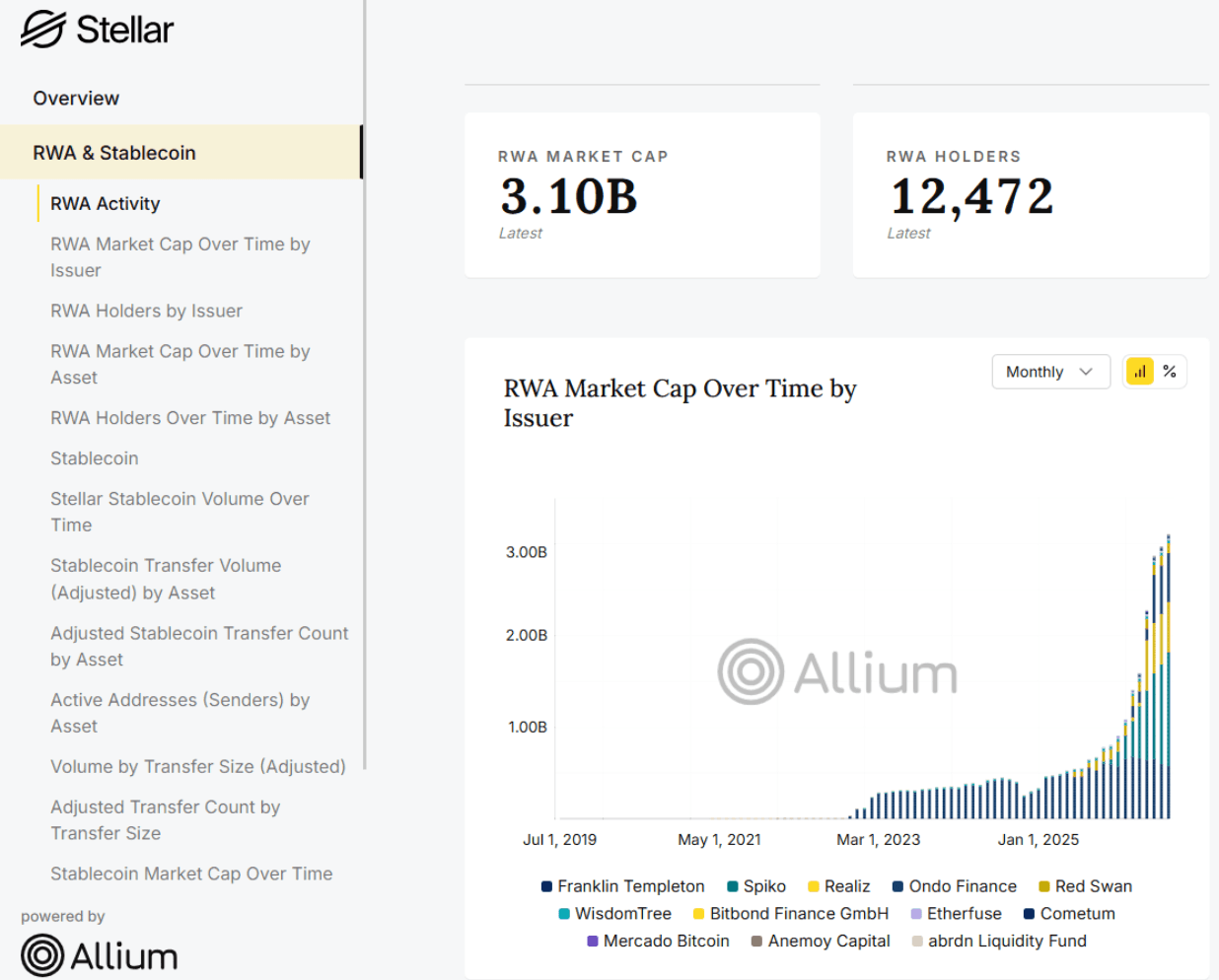Click the Mar 1, 2023 axis label

878,840
